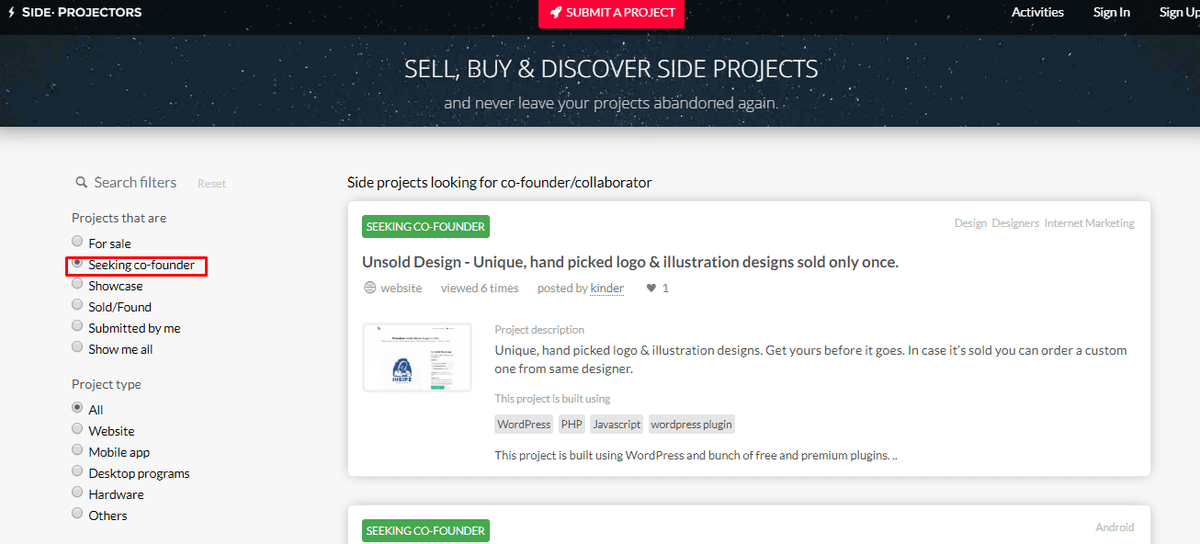Select Desktop programs project type

[77, 472]
